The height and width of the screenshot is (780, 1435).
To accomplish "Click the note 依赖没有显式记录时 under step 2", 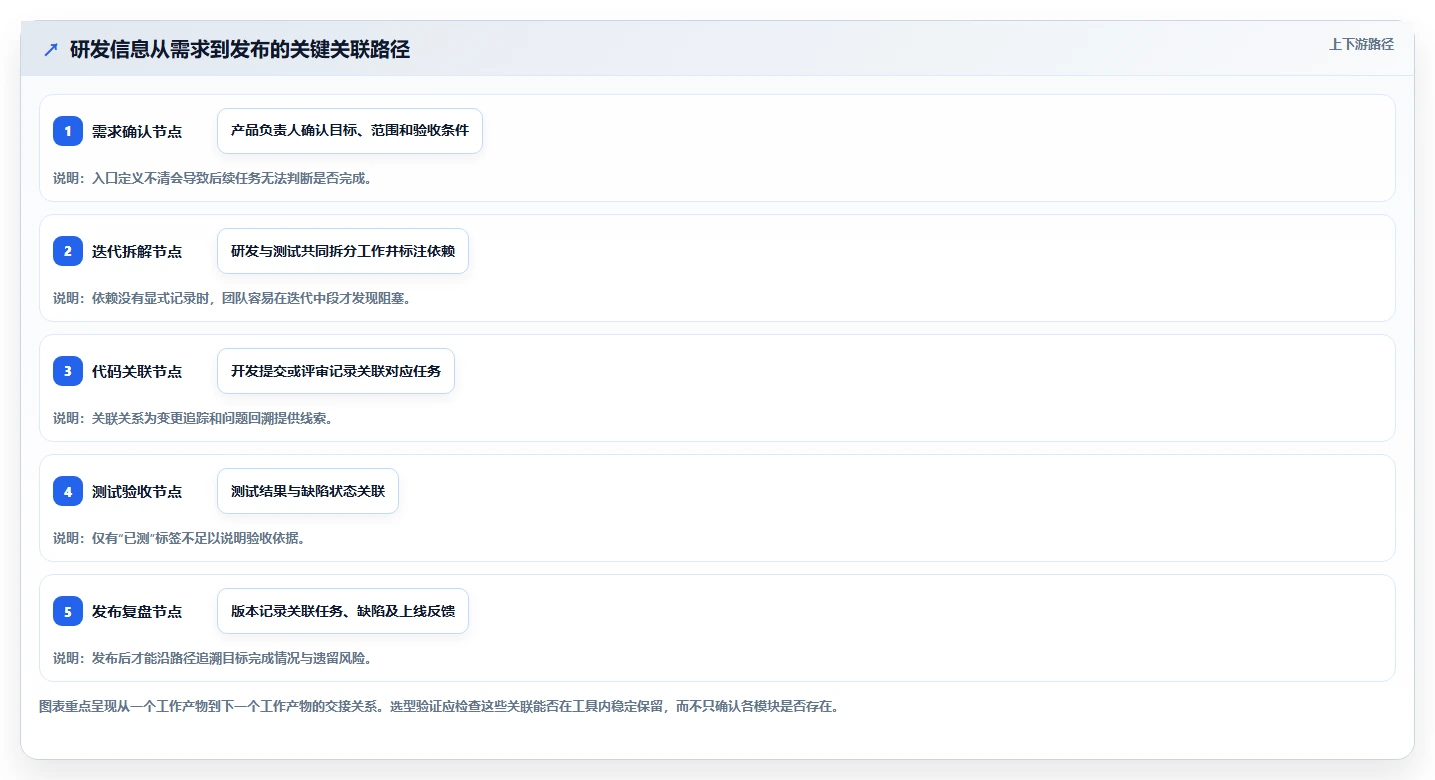I will coord(232,298).
